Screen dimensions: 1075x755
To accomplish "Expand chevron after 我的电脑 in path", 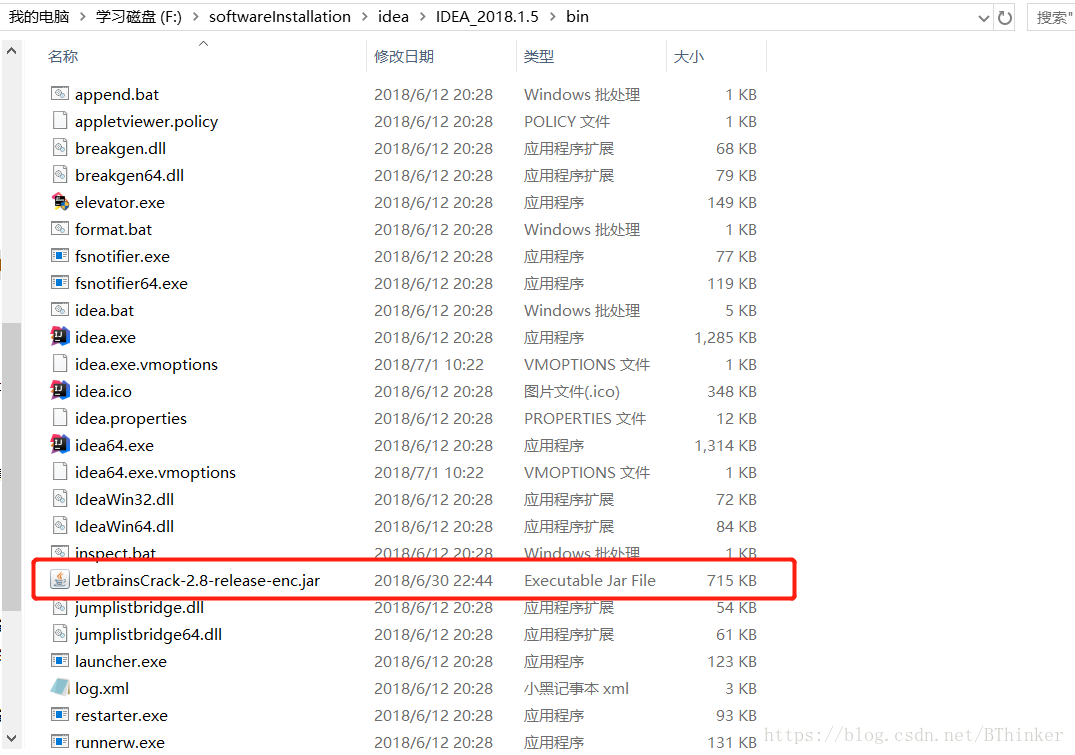I will 83,16.
